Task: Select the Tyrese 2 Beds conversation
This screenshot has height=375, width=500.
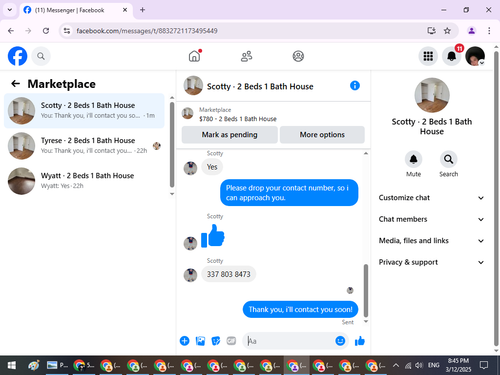Action: point(84,146)
